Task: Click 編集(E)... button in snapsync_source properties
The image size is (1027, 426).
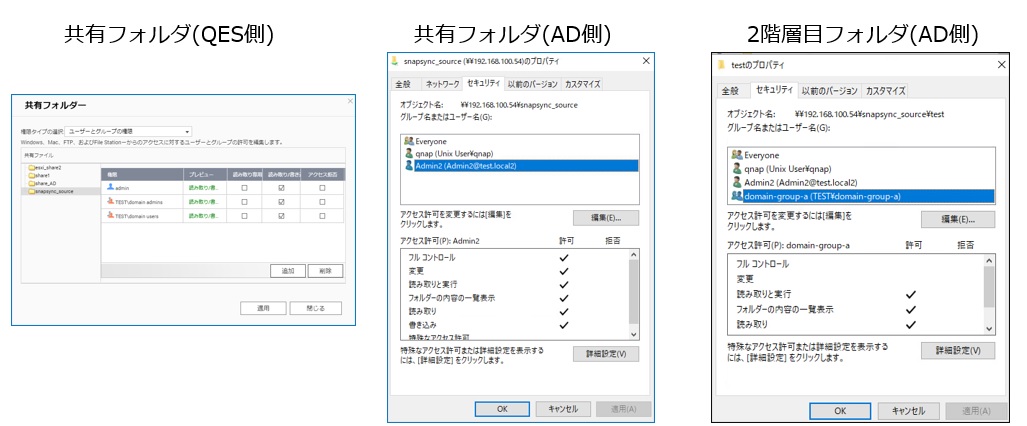Action: [605, 218]
